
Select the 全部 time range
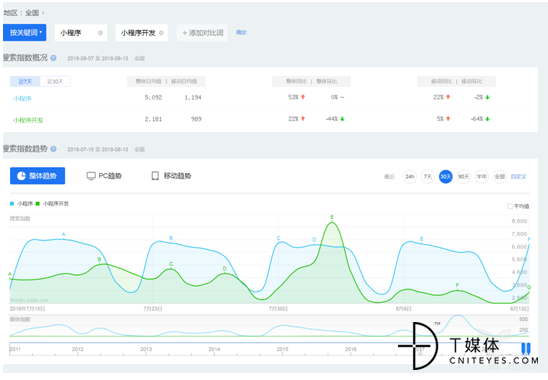500,177
